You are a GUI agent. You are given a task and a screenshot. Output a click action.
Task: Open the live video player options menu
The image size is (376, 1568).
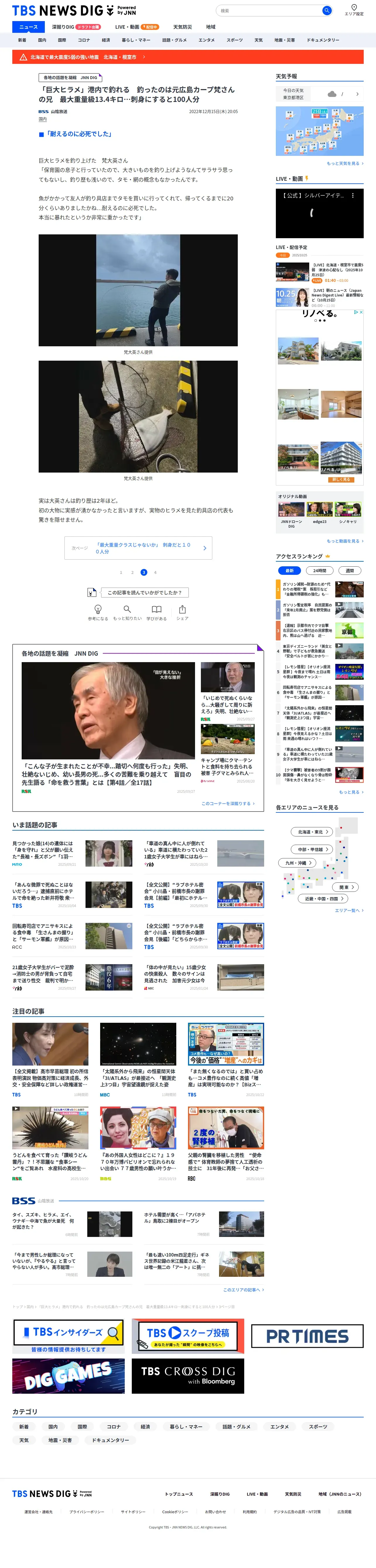pyautogui.click(x=353, y=195)
